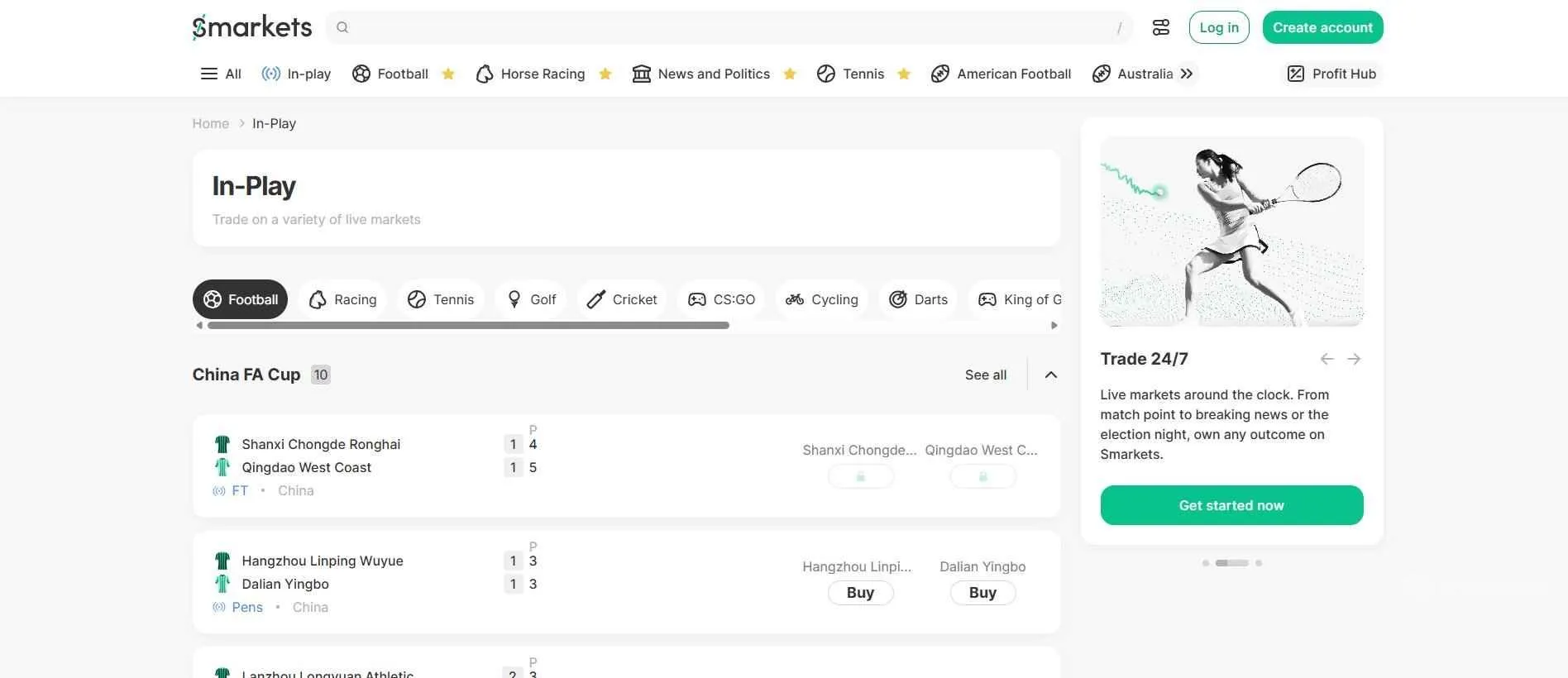Click locked price button under Qingdao West C
This screenshot has width=1568, height=678.
982,476
